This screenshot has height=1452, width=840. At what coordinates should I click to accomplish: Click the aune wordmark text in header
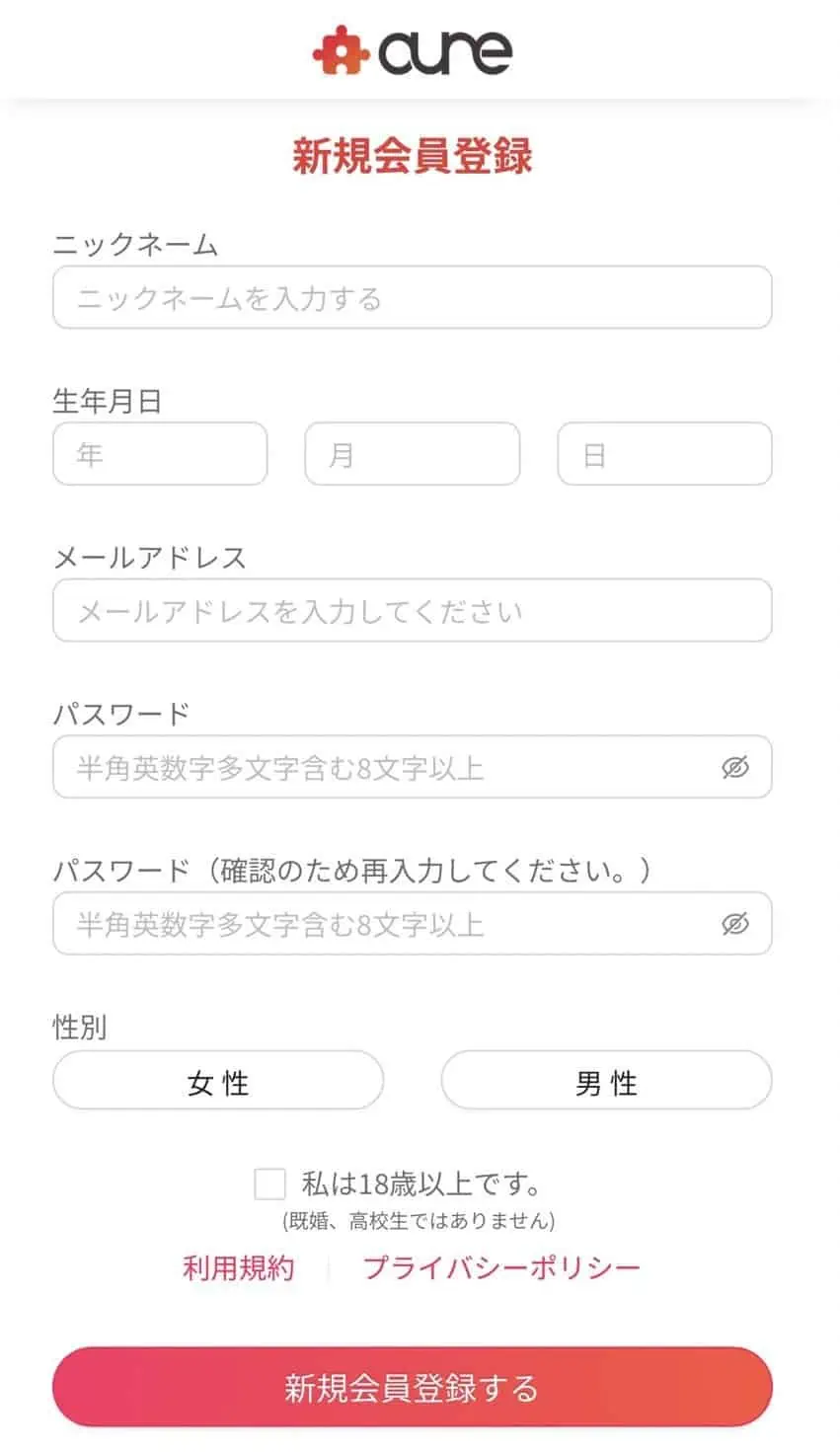445,52
